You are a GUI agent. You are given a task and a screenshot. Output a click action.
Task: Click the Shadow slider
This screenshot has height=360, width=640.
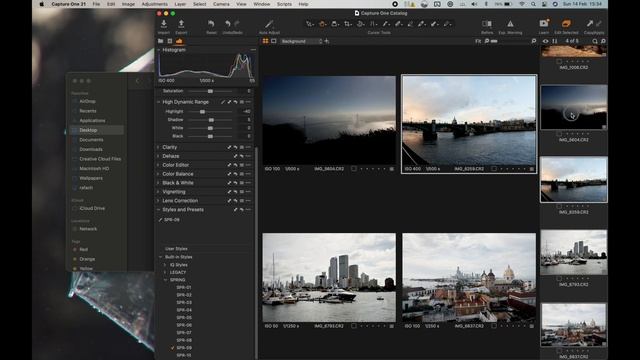click(x=210, y=120)
